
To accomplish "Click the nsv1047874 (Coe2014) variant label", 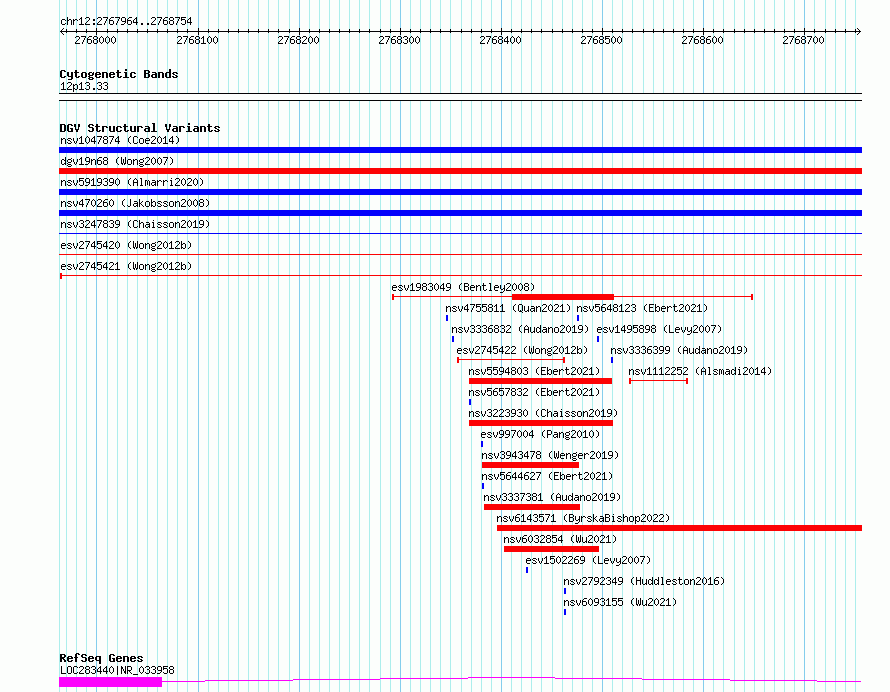I will tap(120, 140).
